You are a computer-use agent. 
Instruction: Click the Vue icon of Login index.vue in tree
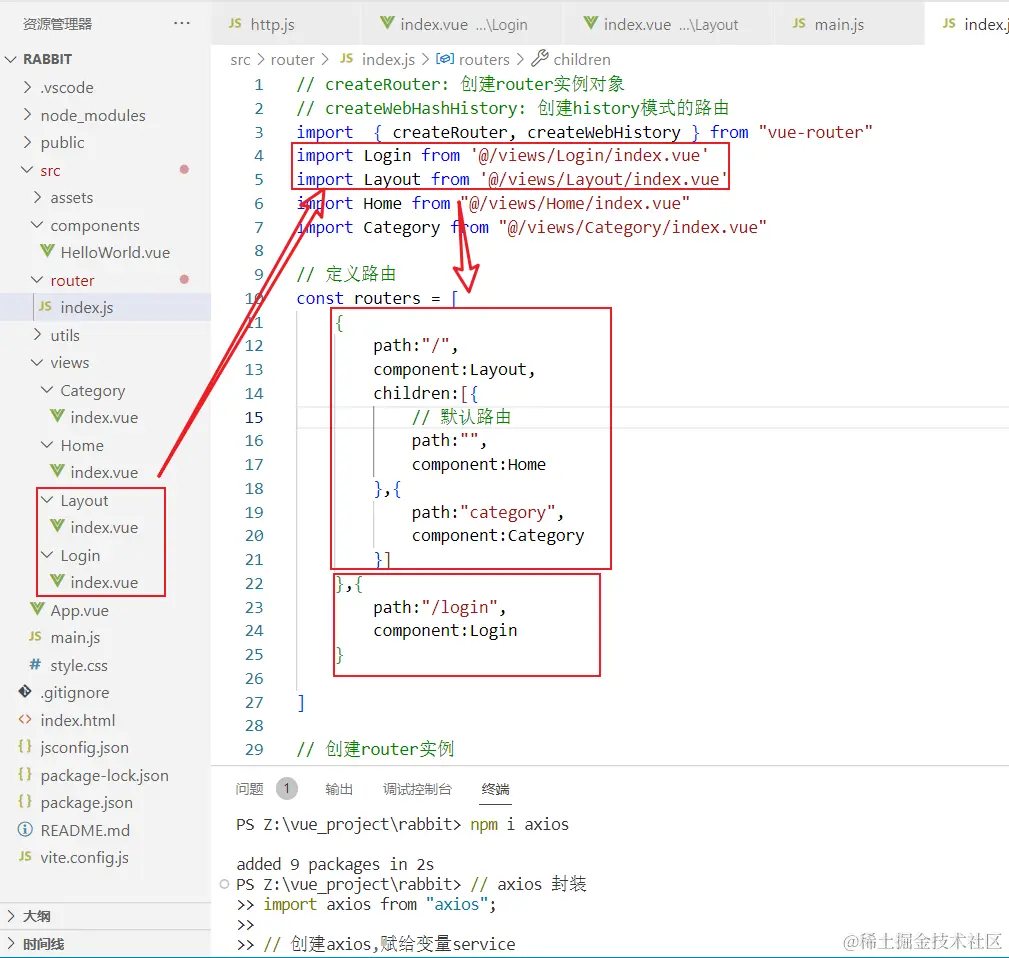coord(57,581)
